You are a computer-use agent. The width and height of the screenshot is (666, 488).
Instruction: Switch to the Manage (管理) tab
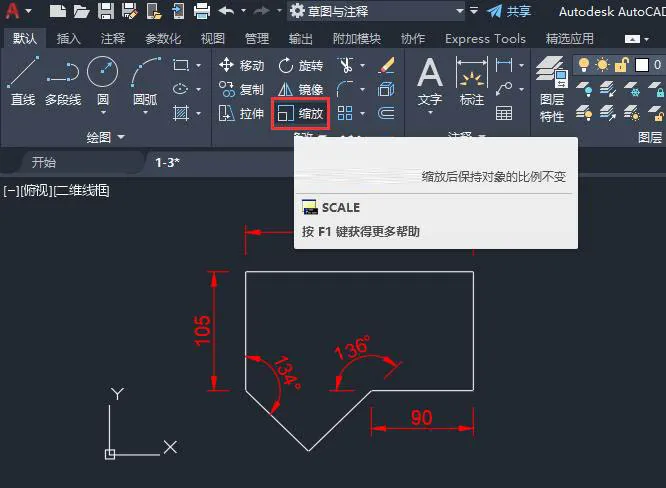click(x=257, y=39)
